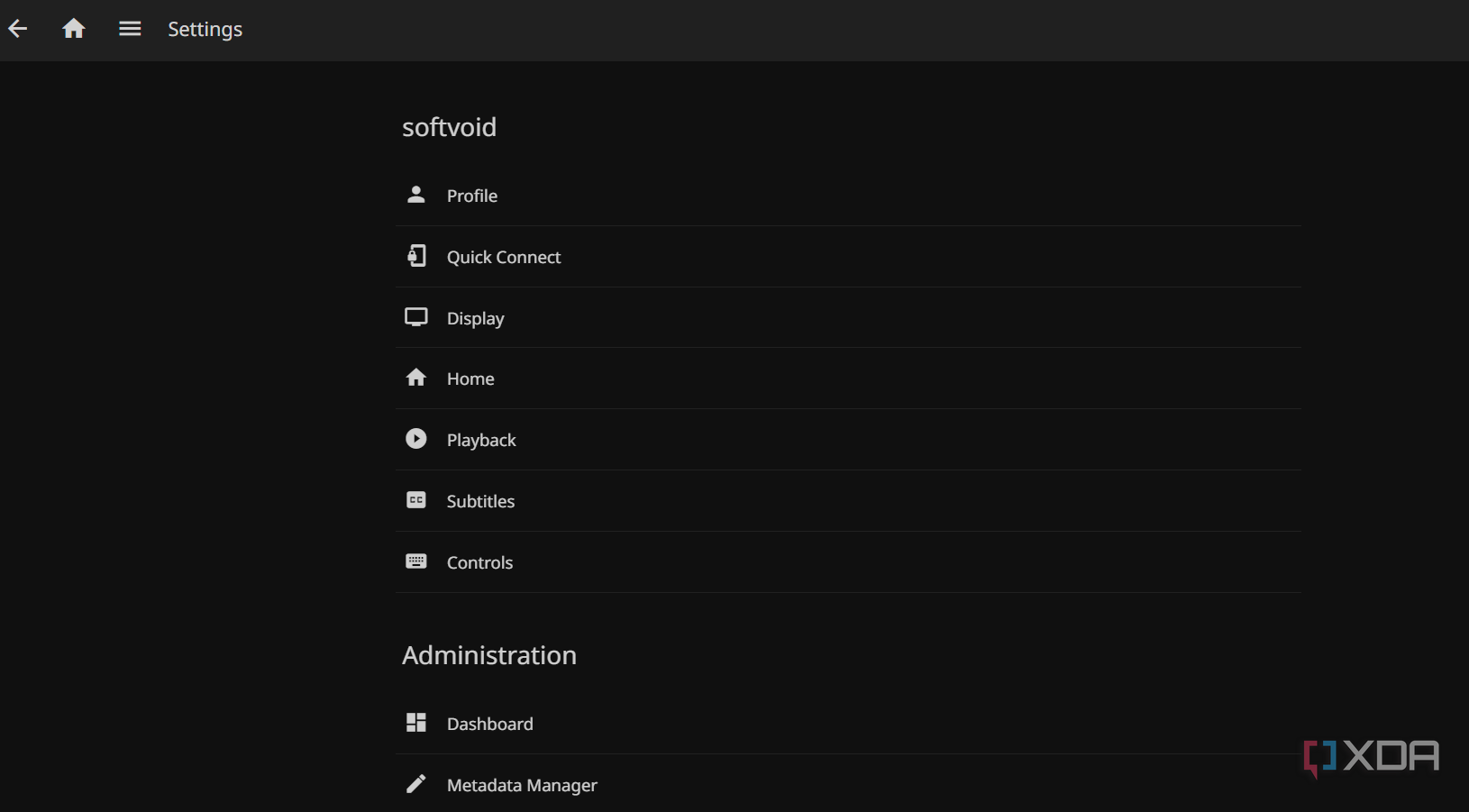The height and width of the screenshot is (812, 1469).
Task: Click the Profile person icon
Action: (x=415, y=195)
